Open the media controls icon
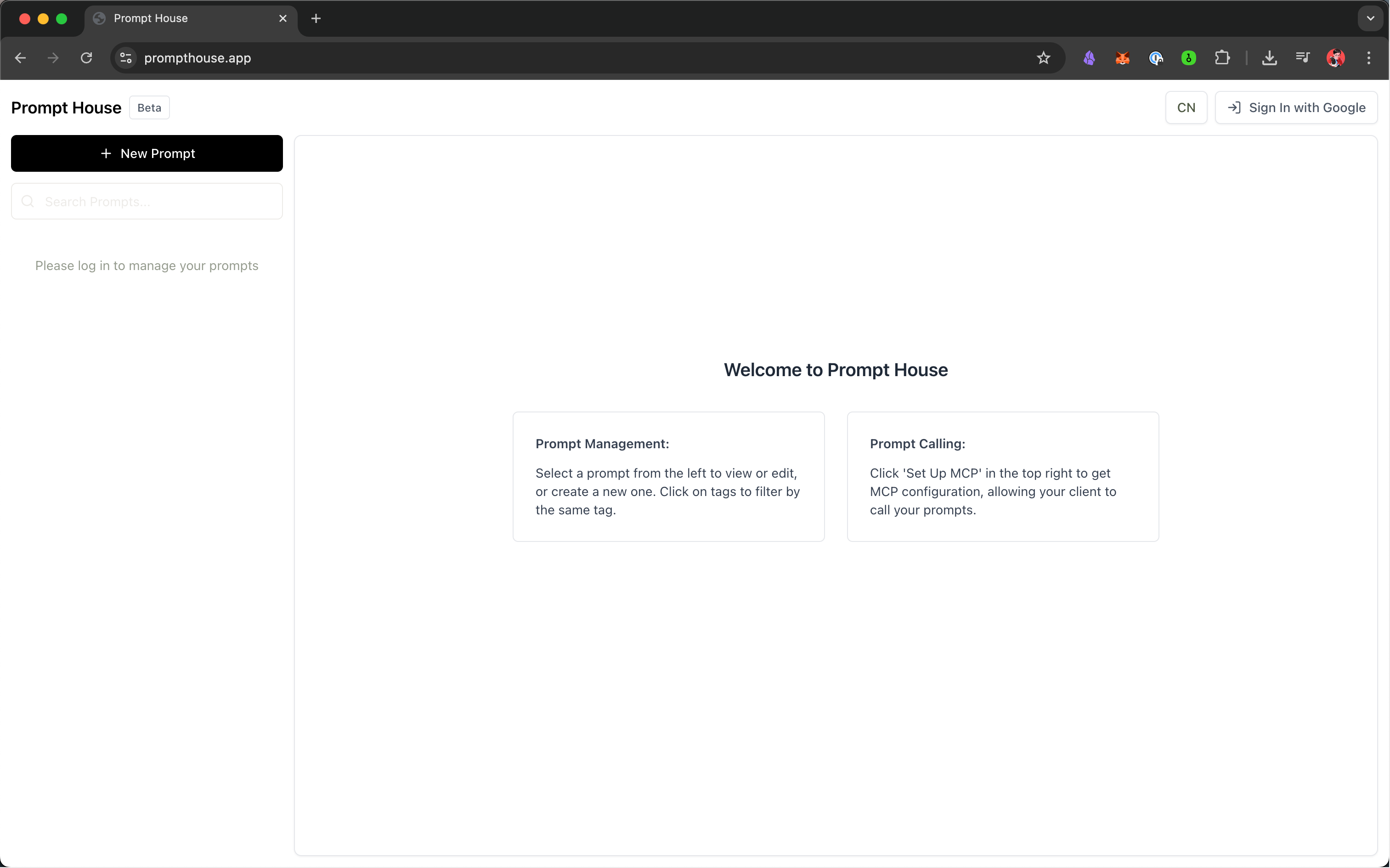 click(1302, 58)
